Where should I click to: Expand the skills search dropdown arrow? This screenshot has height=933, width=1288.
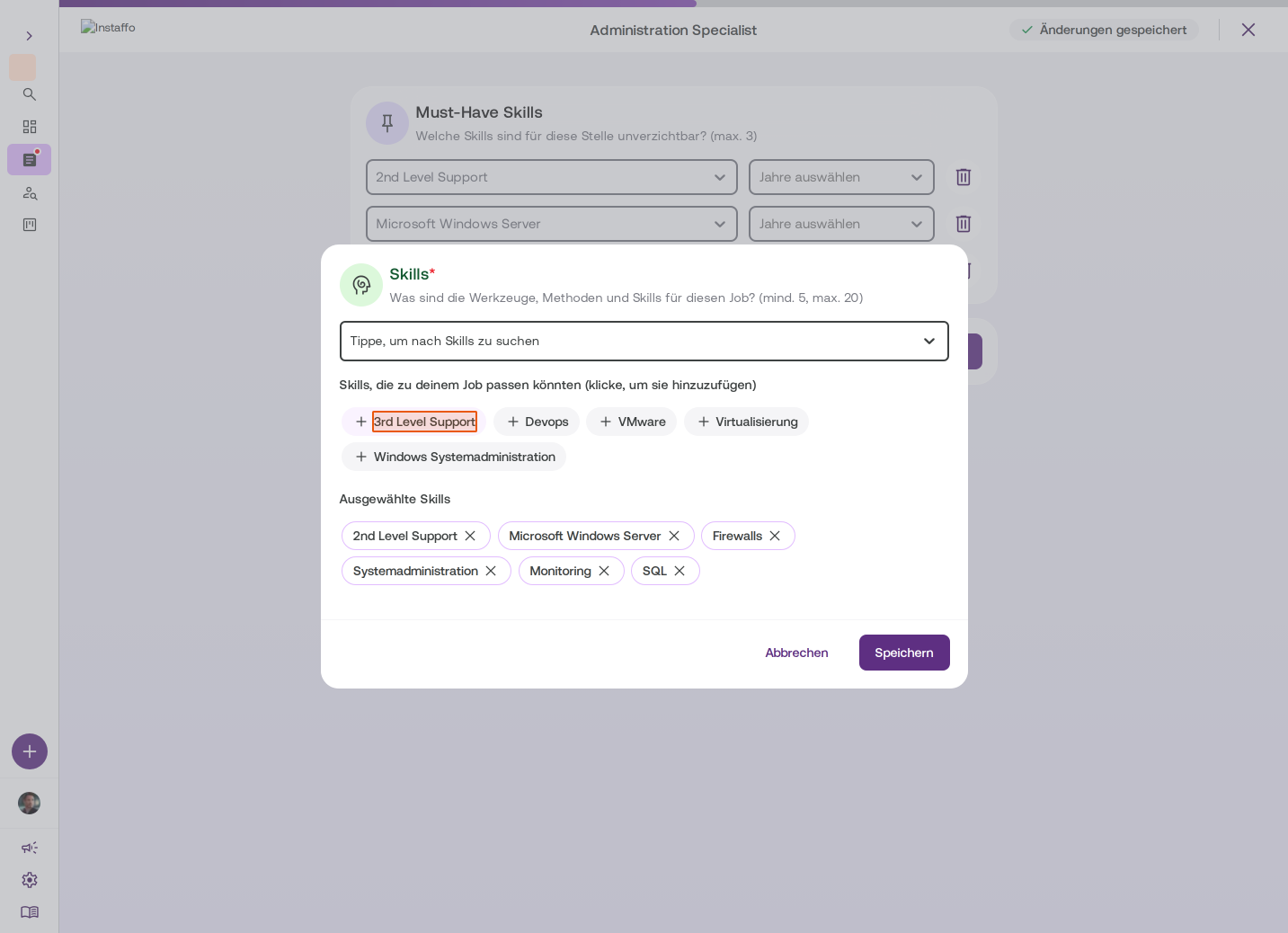(929, 341)
